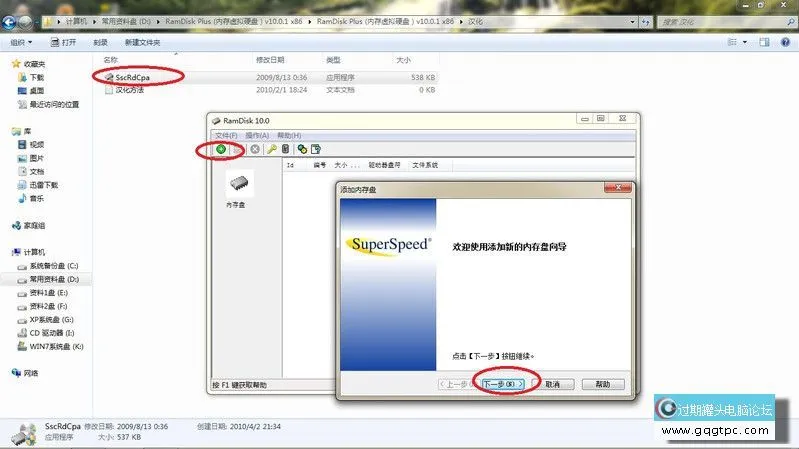Click the grey circled X icon in RamDisk toolbar
The image size is (799, 449).
255,149
